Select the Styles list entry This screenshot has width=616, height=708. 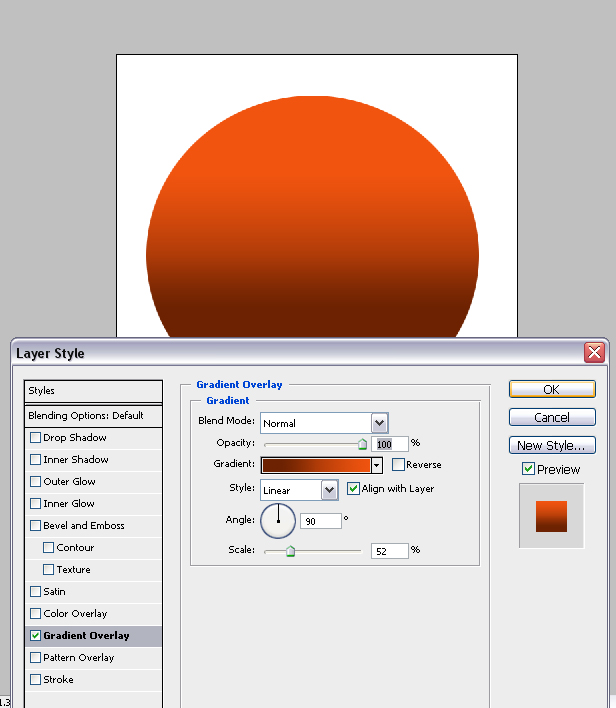[93, 391]
